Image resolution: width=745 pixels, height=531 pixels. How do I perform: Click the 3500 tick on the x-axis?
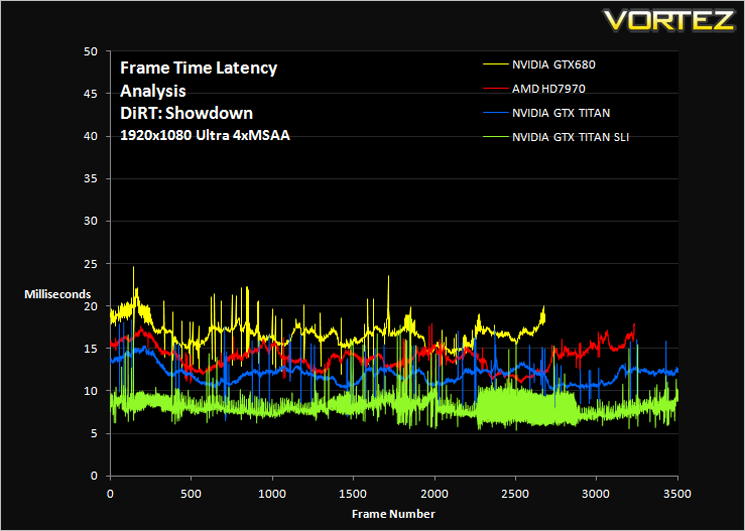[x=678, y=493]
